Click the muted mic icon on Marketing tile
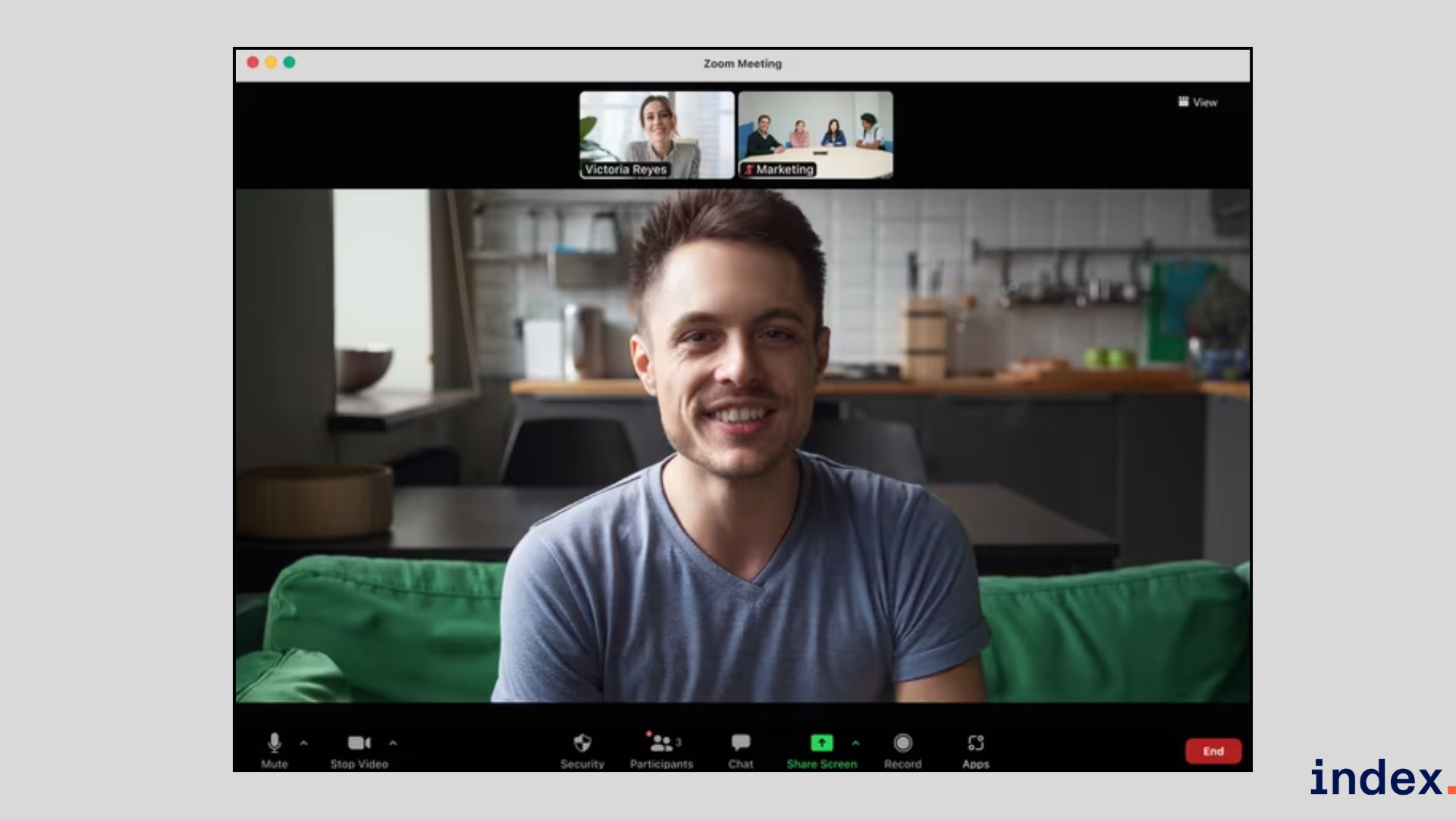The height and width of the screenshot is (819, 1456). (748, 170)
